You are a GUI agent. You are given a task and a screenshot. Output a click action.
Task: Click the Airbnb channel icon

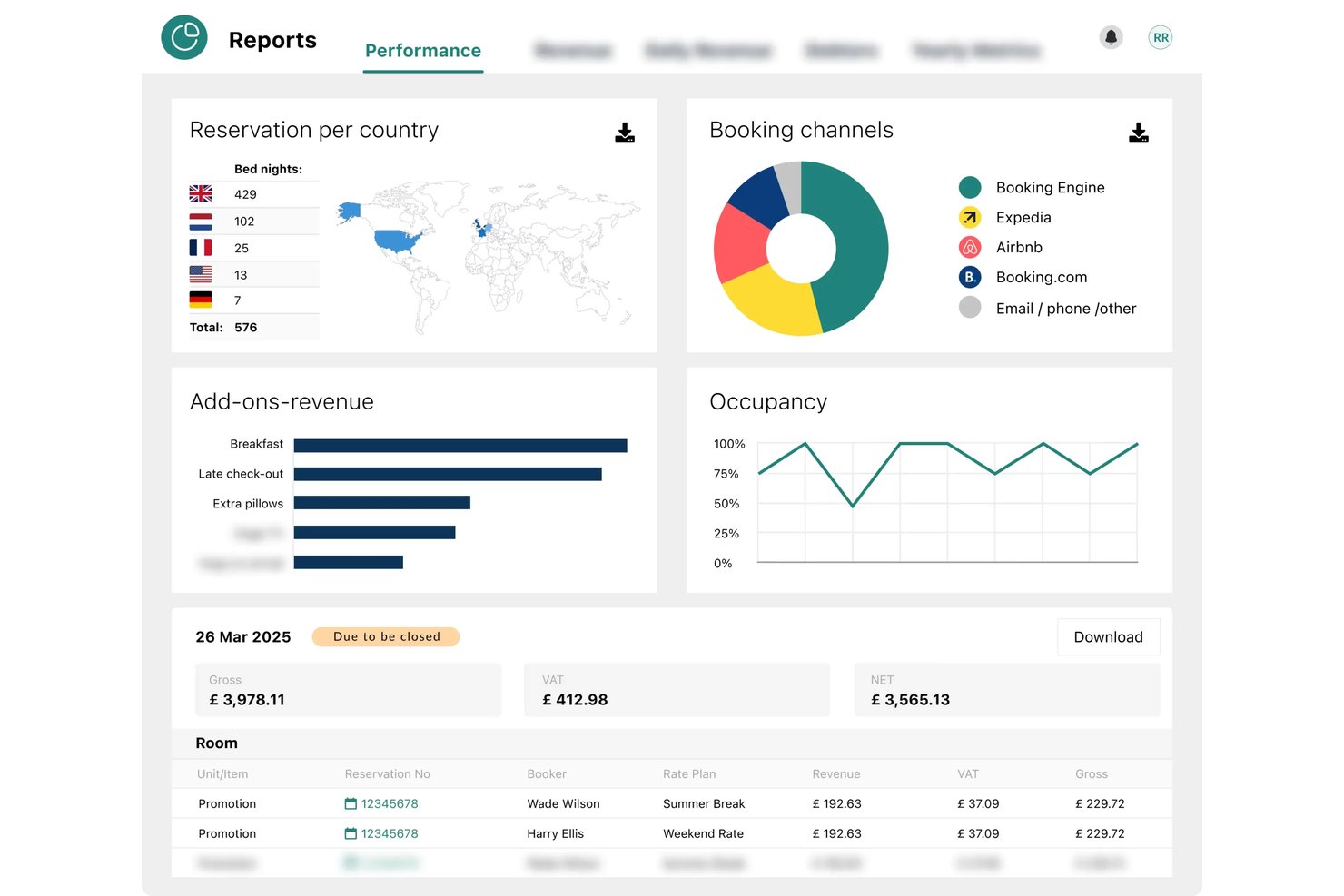(x=970, y=247)
